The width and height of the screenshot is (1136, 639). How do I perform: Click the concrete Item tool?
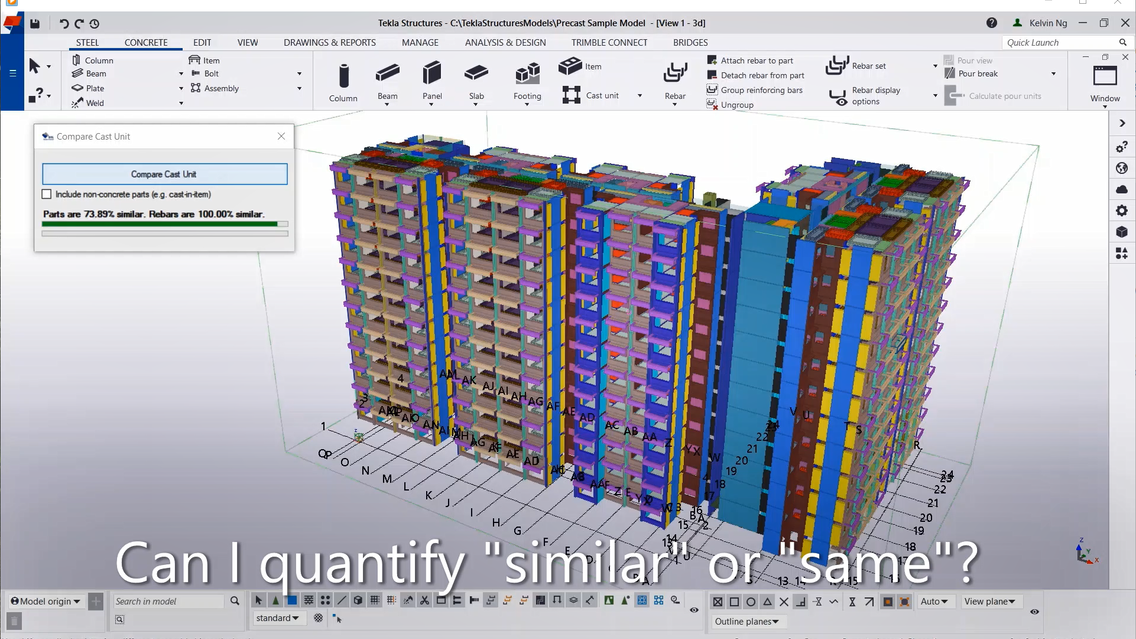coord(580,66)
